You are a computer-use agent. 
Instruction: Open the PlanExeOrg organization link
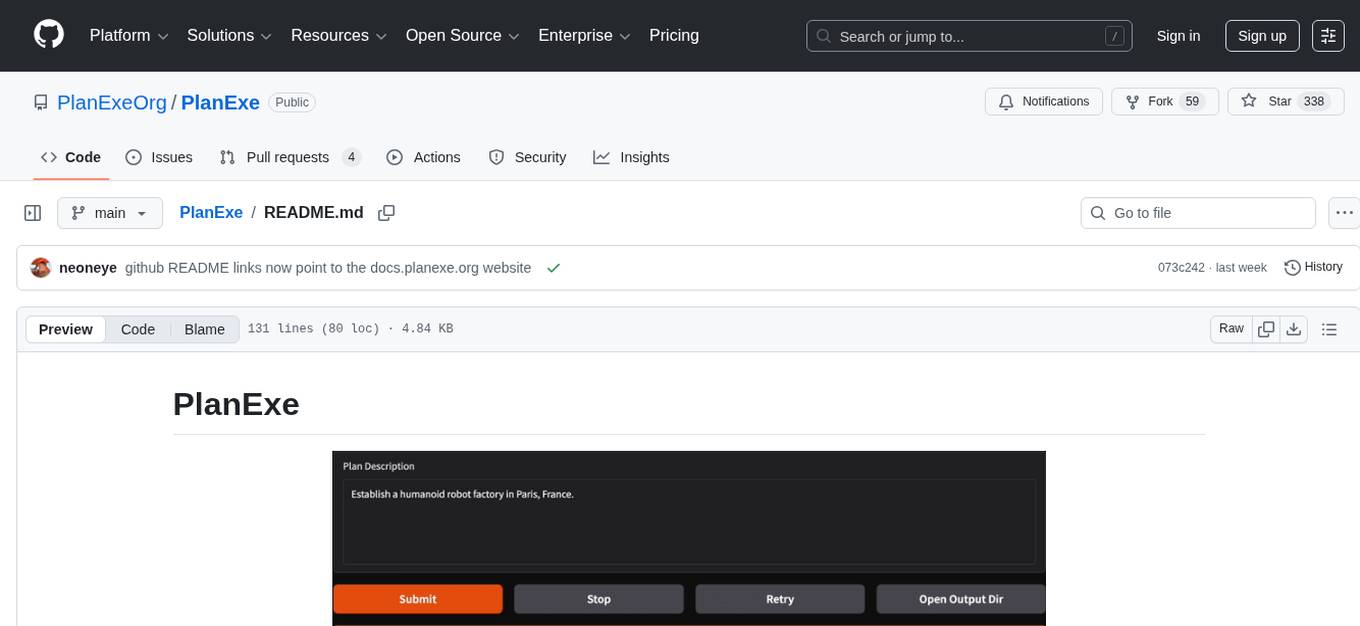[112, 102]
